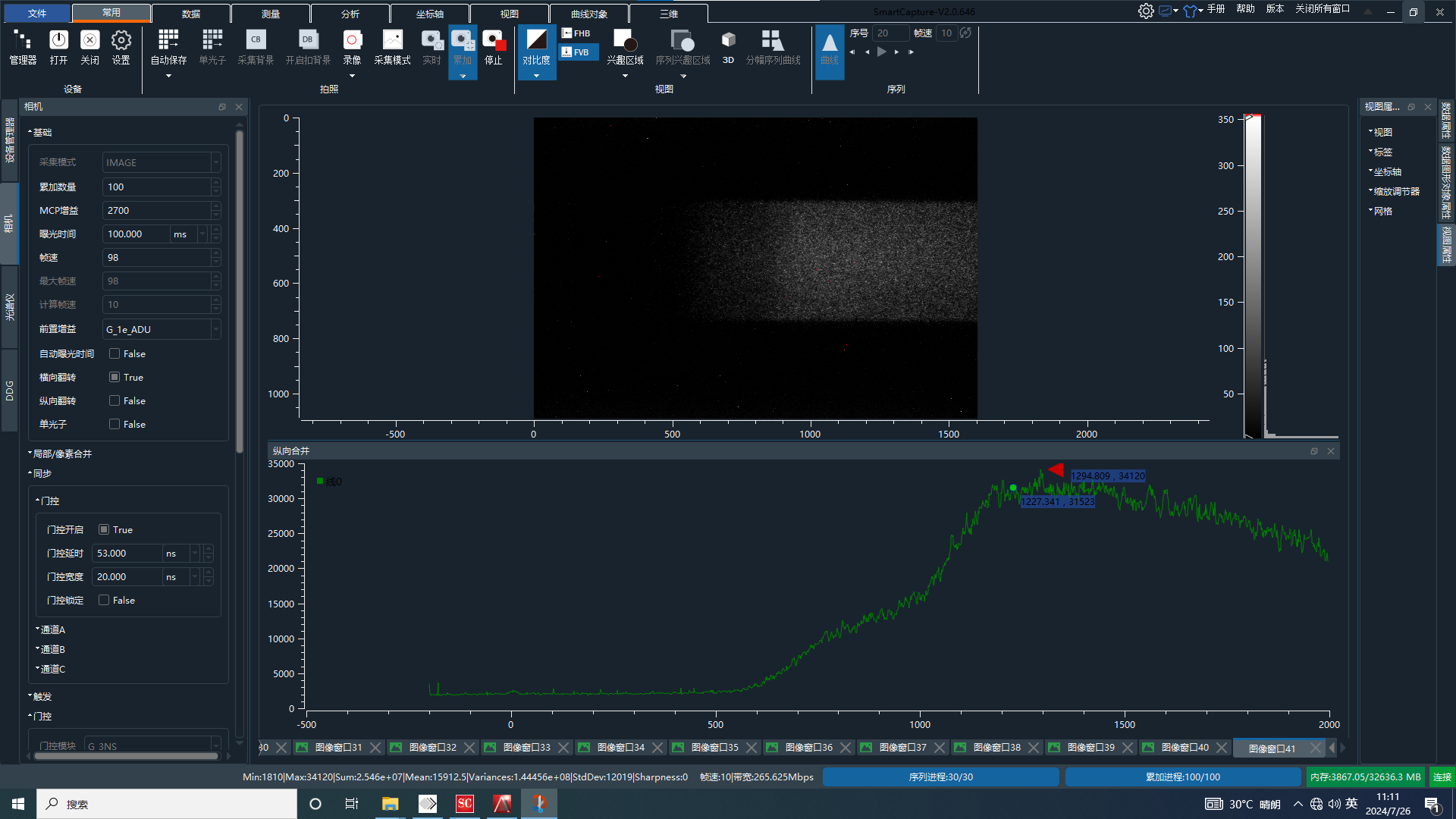Switch to the 曲线对象 ribbon tab

tap(589, 14)
